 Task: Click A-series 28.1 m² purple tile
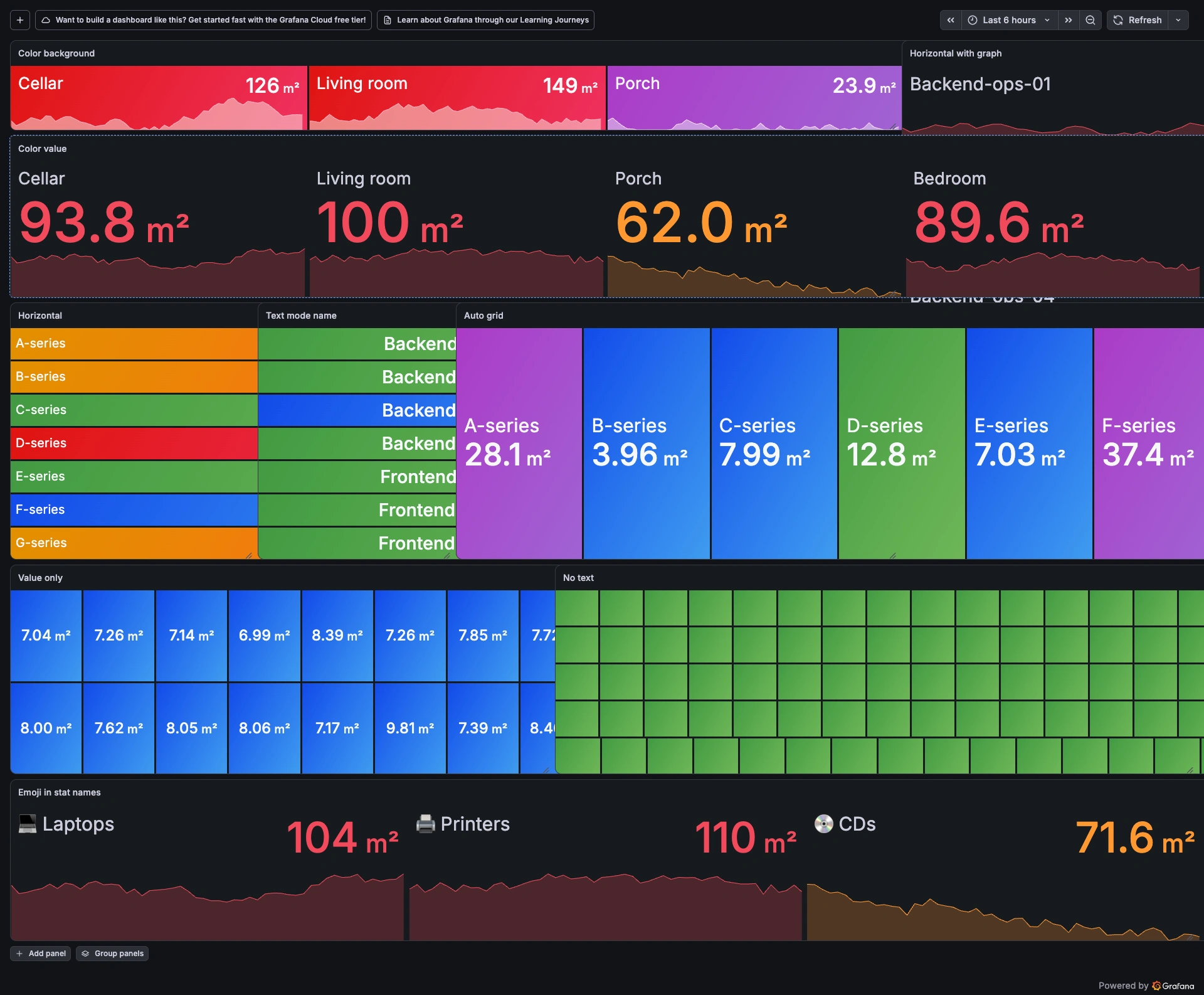(519, 443)
